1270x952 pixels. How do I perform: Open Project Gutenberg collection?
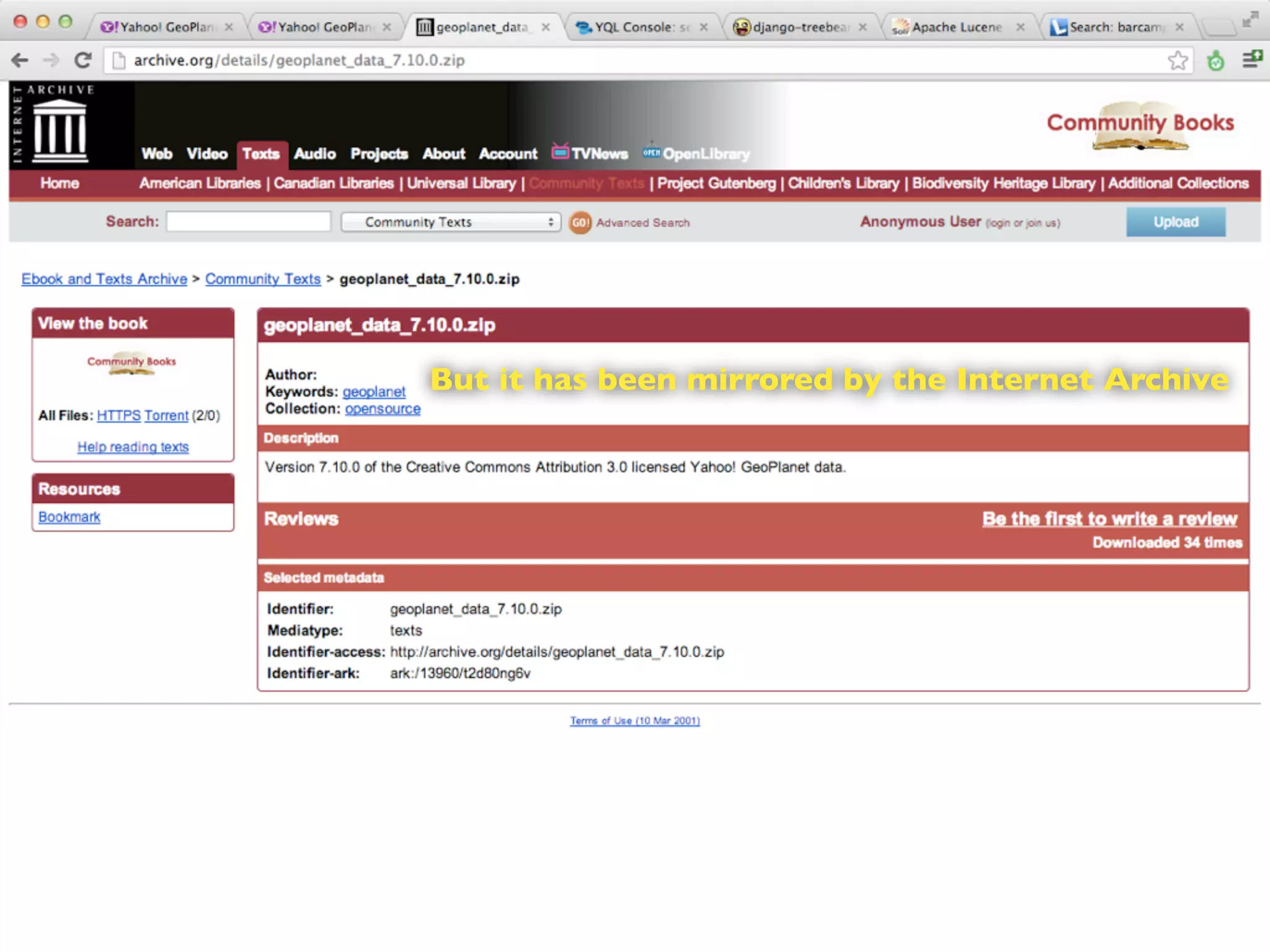click(716, 183)
